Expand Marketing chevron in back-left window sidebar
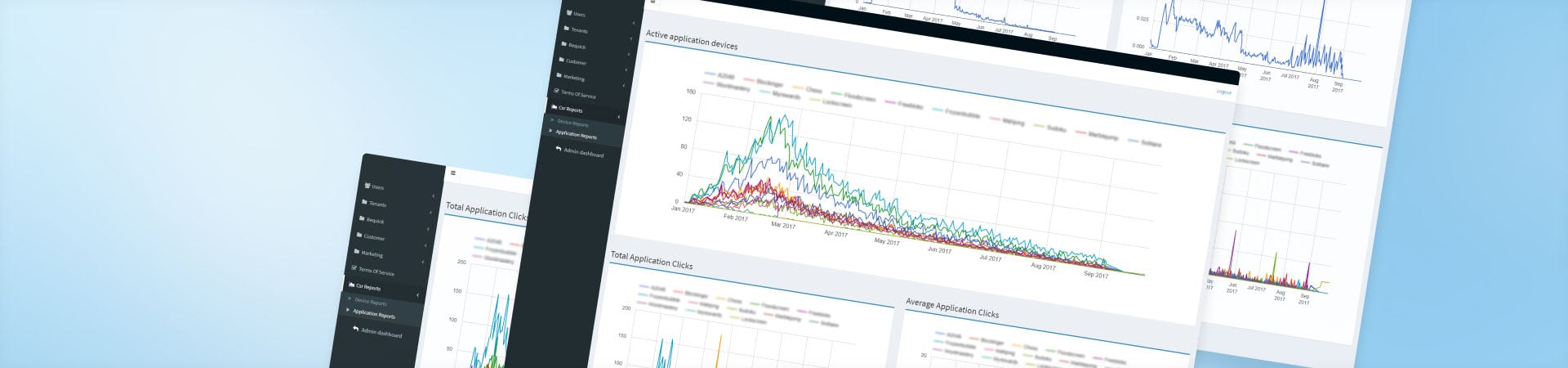 pos(423,263)
